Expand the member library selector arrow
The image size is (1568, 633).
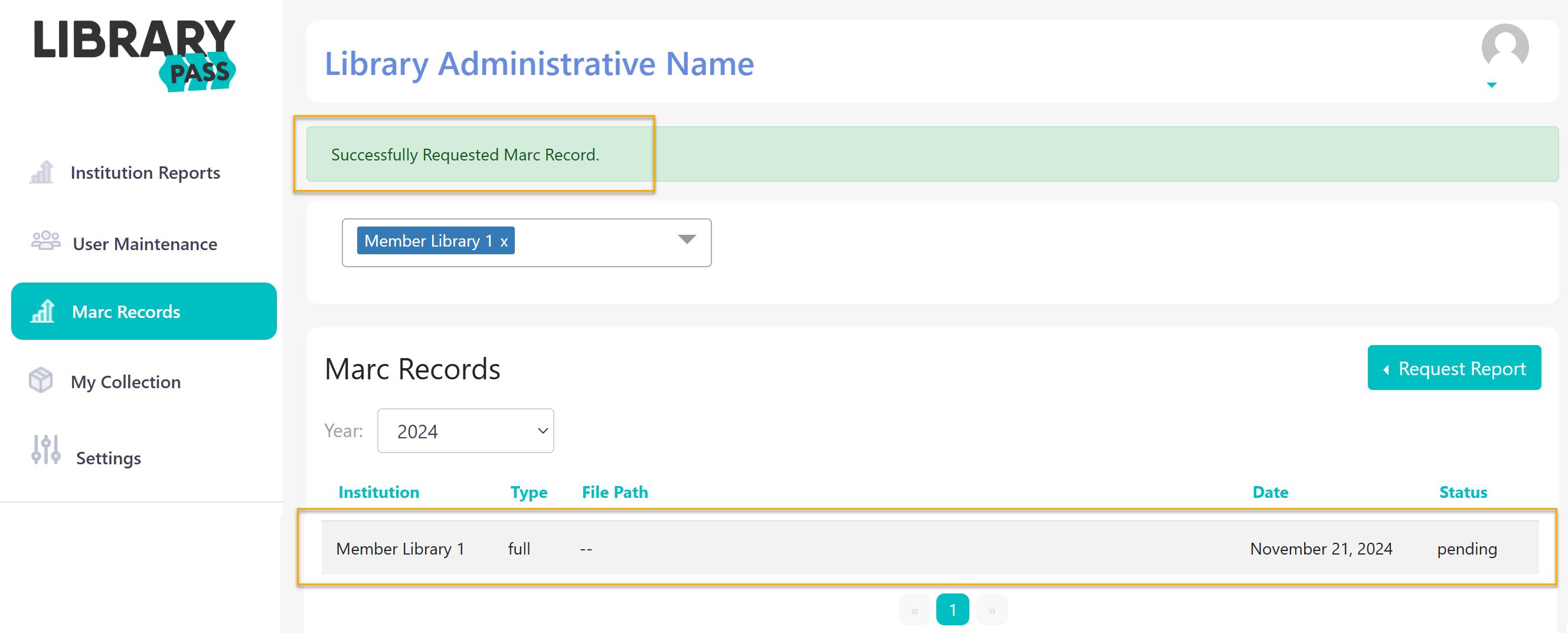tap(687, 240)
